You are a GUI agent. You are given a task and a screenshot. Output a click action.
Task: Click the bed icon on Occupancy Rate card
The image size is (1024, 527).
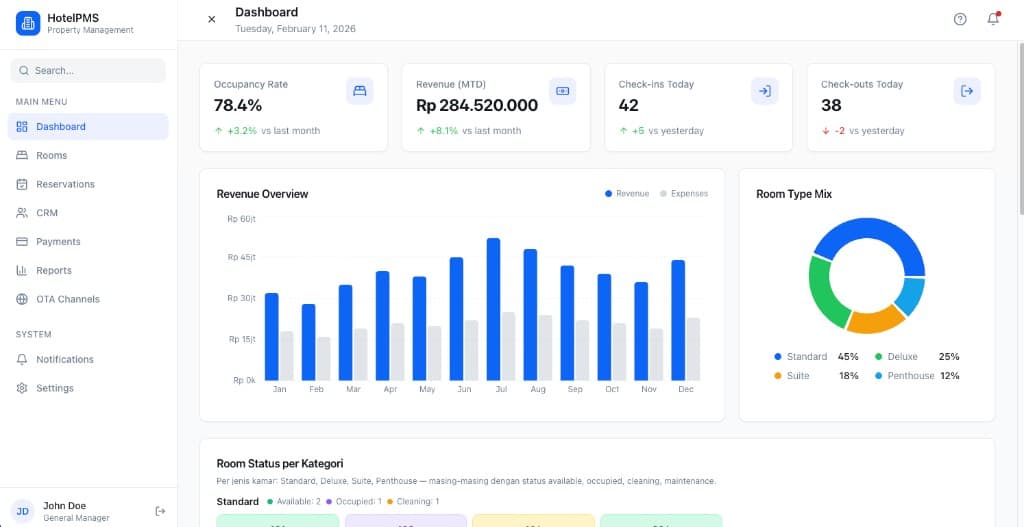click(360, 91)
